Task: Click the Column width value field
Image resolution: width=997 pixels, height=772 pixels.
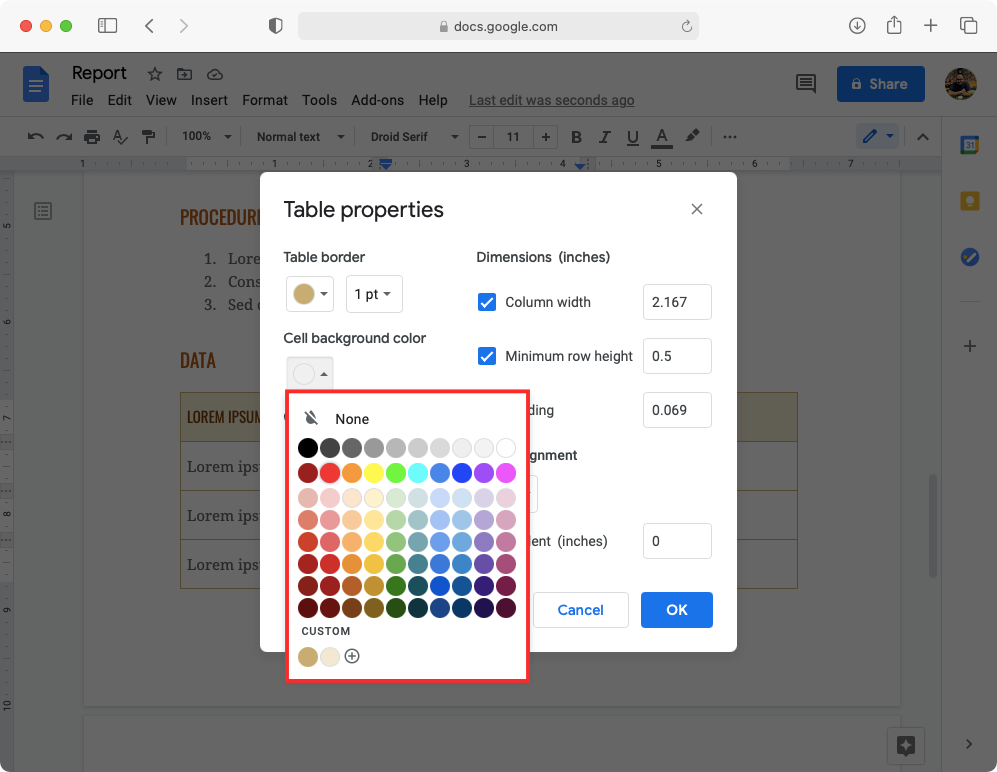Action: coord(677,302)
